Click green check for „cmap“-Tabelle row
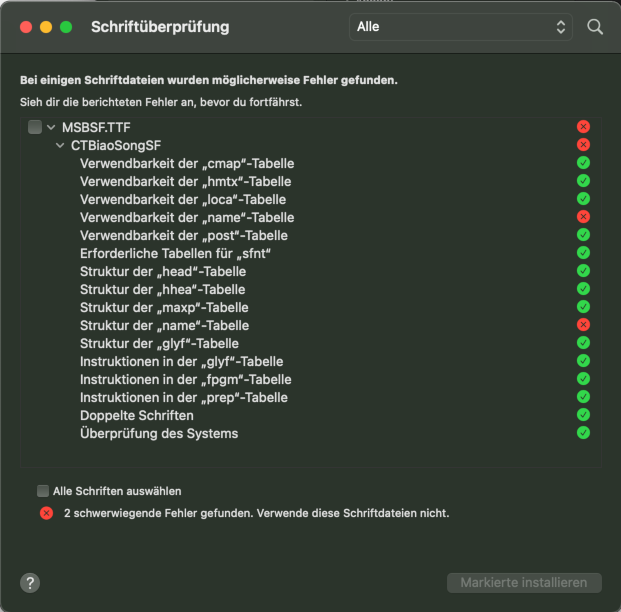 coord(583,163)
